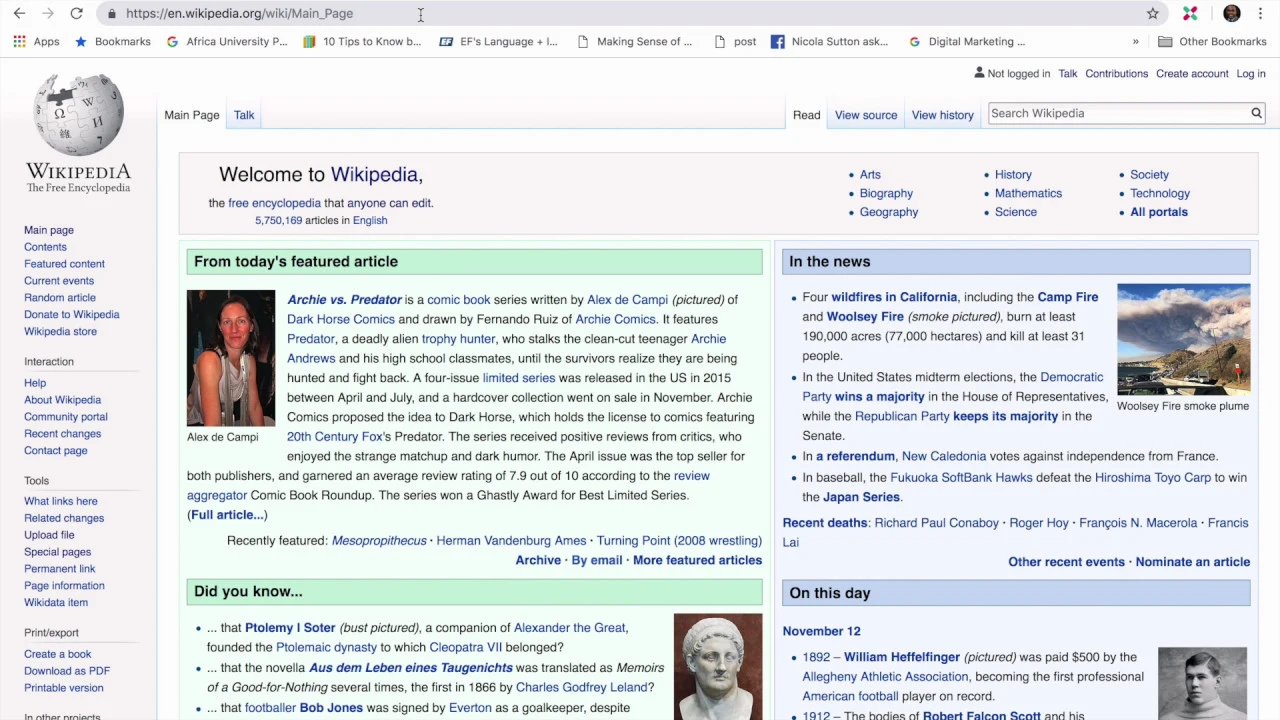Focus the Search Wikipedia field
The width and height of the screenshot is (1280, 720).
tap(1118, 113)
